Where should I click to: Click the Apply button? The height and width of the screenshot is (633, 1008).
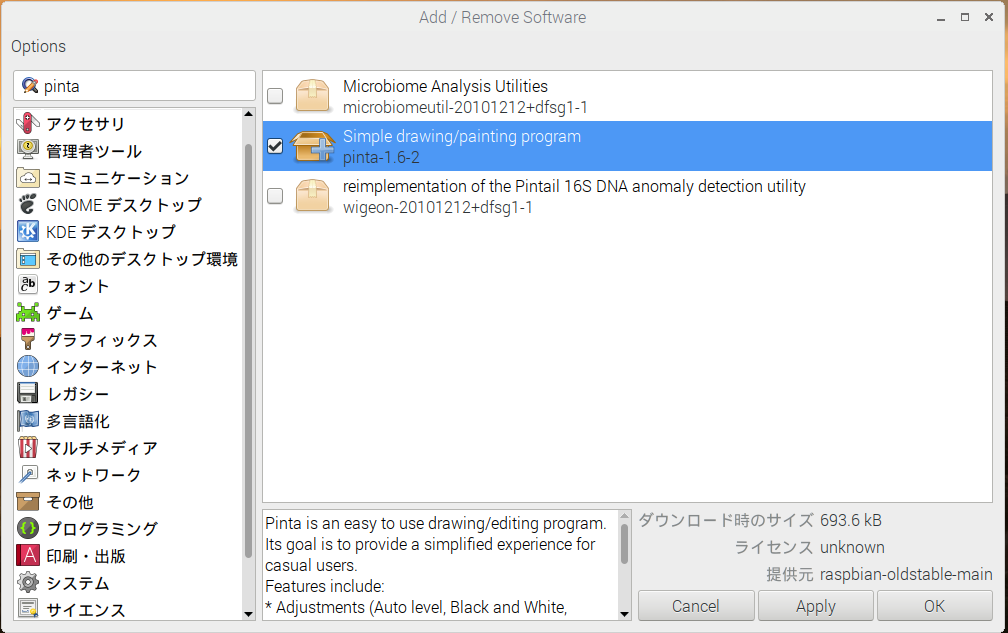click(816, 606)
